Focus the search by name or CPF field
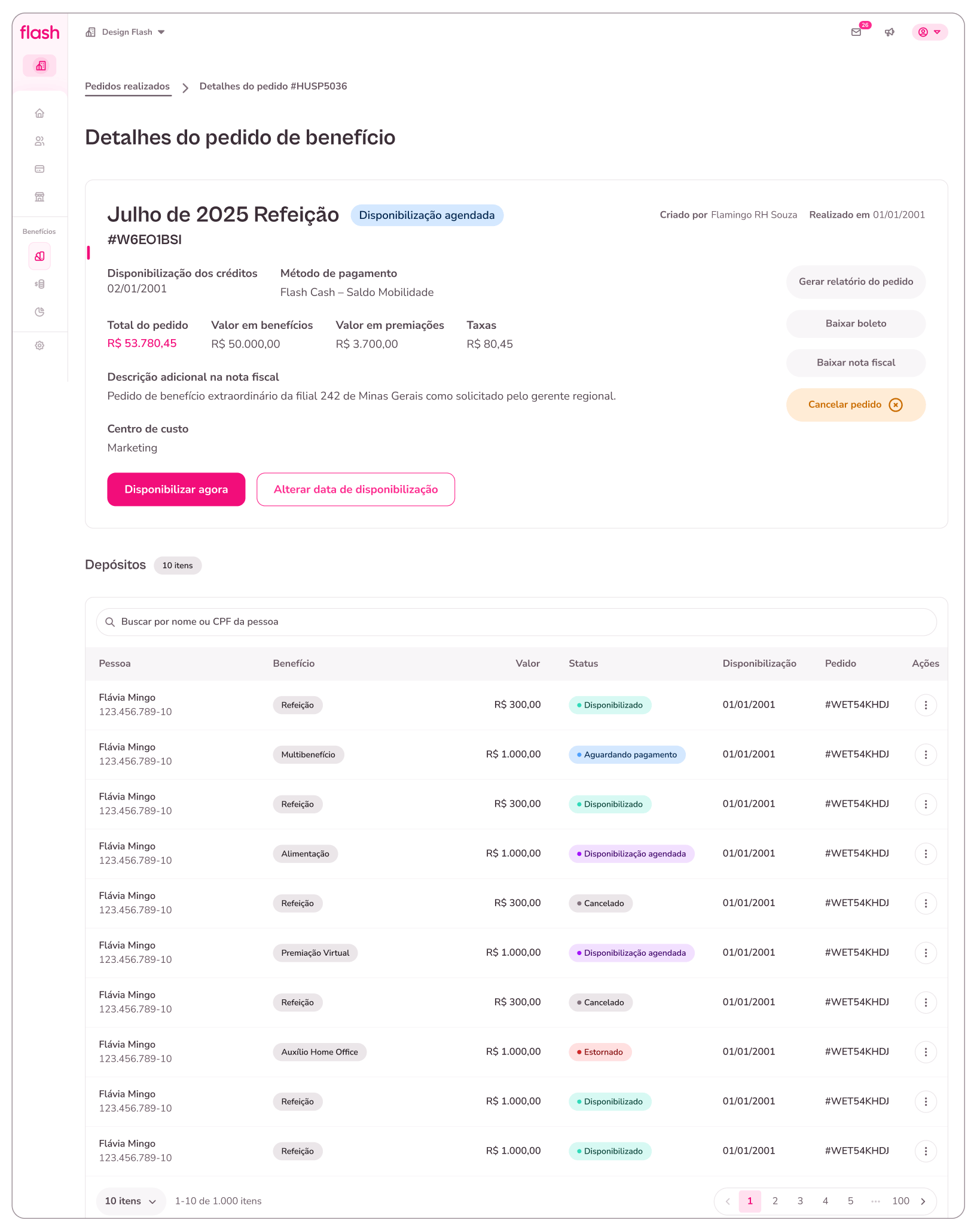Screen dimensions: 977x1232 pyautogui.click(x=516, y=622)
